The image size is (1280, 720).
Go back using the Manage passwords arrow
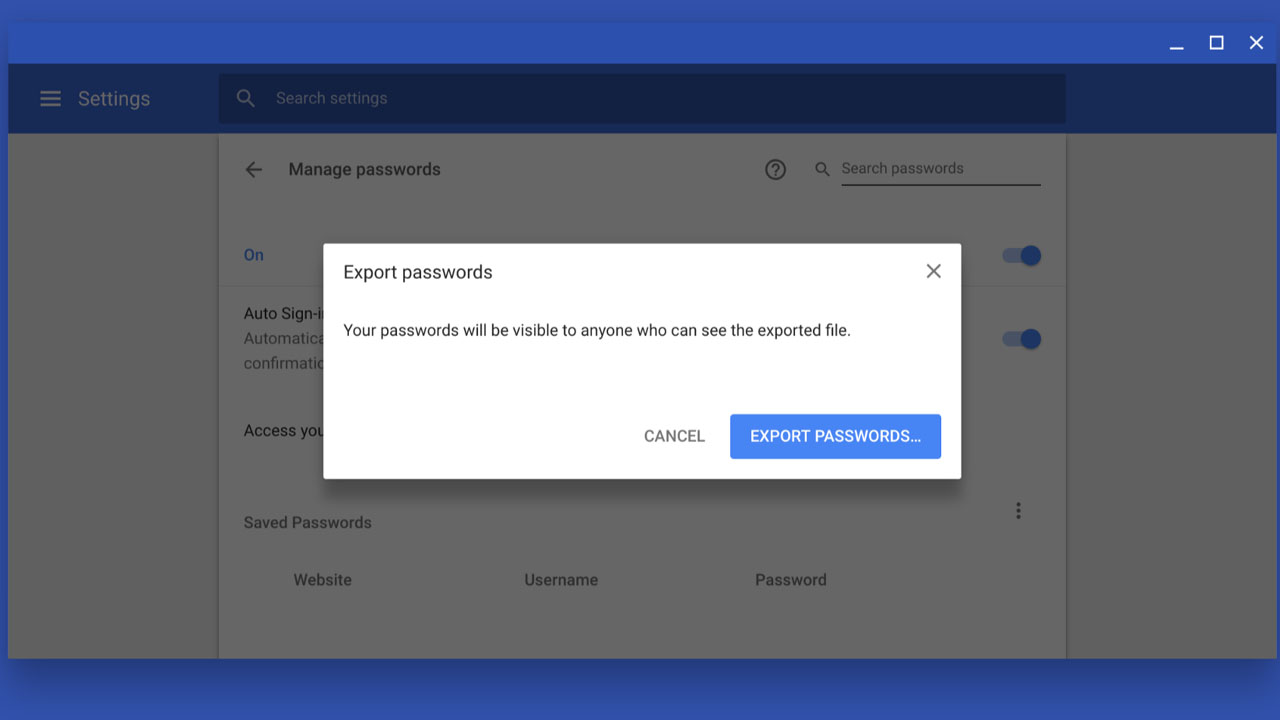pos(254,170)
